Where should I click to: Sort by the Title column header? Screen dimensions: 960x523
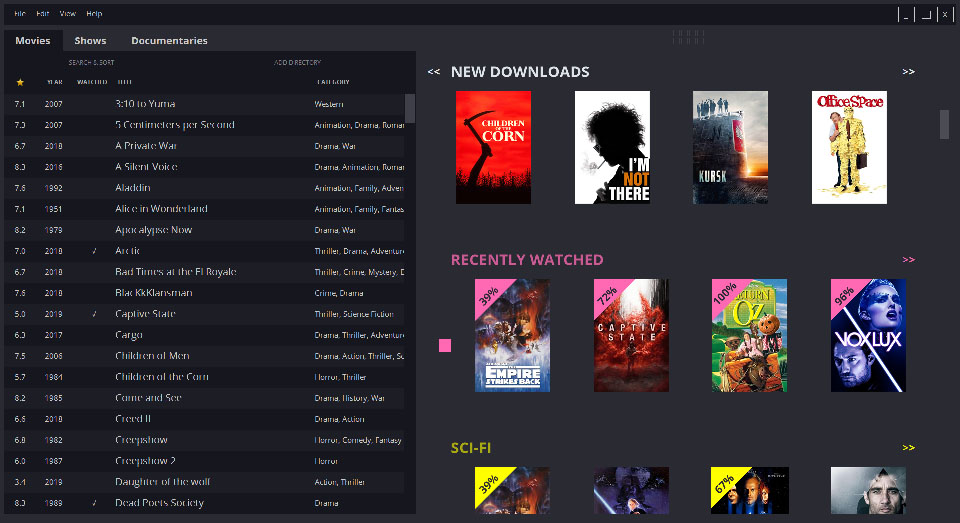[124, 82]
